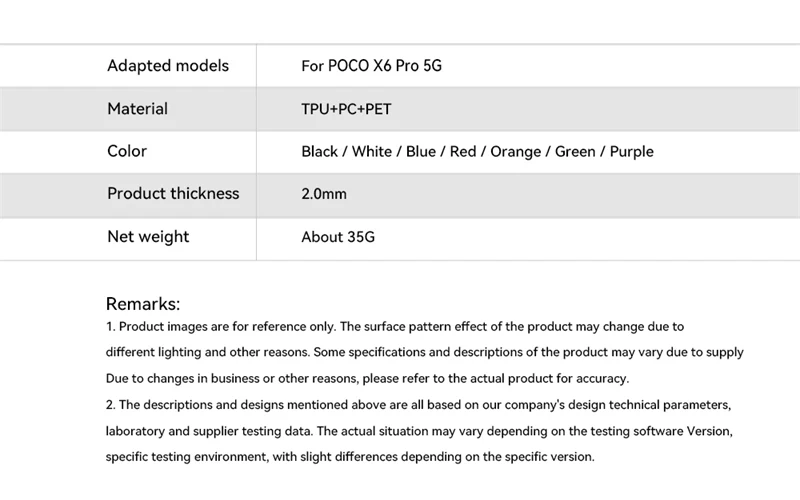Click the "Product thickness" row label
The image size is (800, 500).
[x=173, y=194]
